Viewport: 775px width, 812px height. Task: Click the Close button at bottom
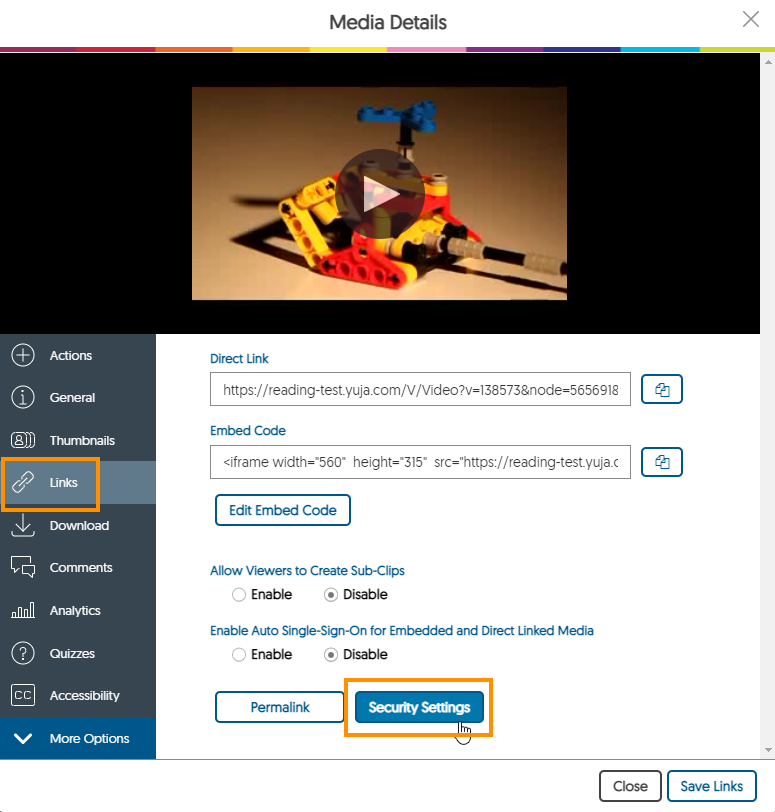coord(630,786)
